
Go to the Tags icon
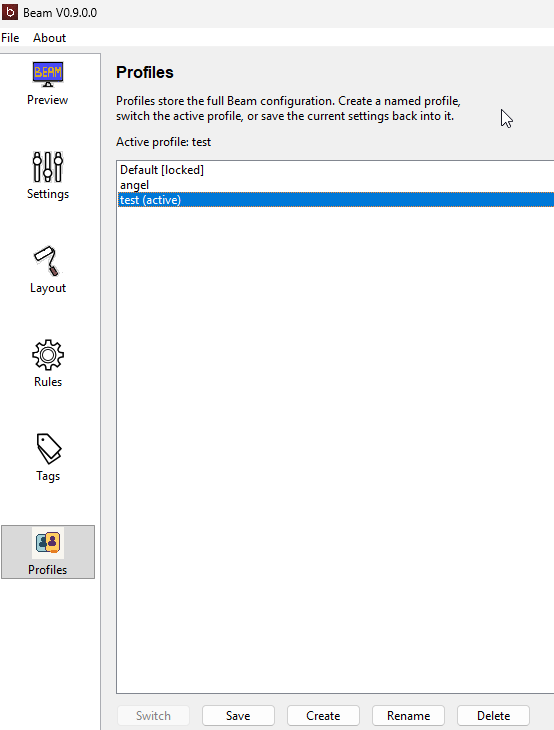pyautogui.click(x=47, y=449)
